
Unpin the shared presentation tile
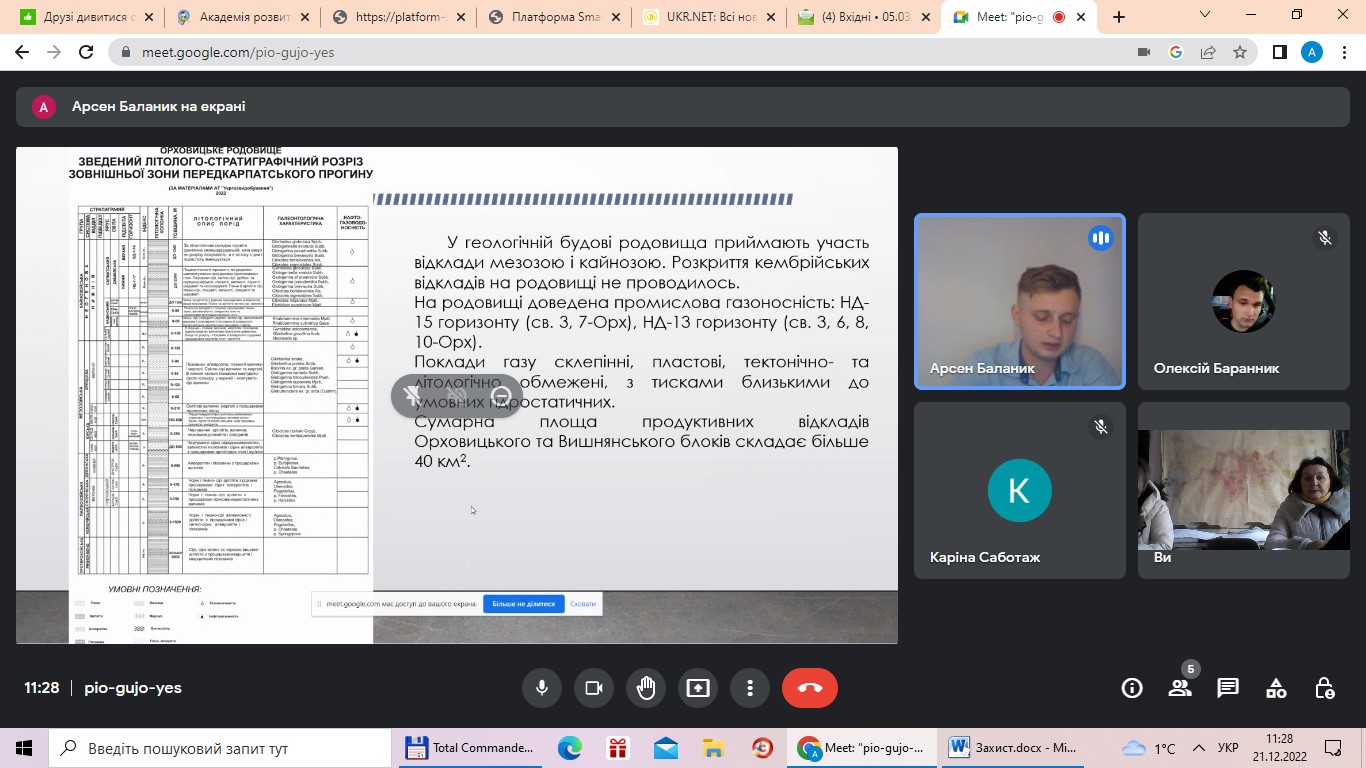pyautogui.click(x=413, y=396)
